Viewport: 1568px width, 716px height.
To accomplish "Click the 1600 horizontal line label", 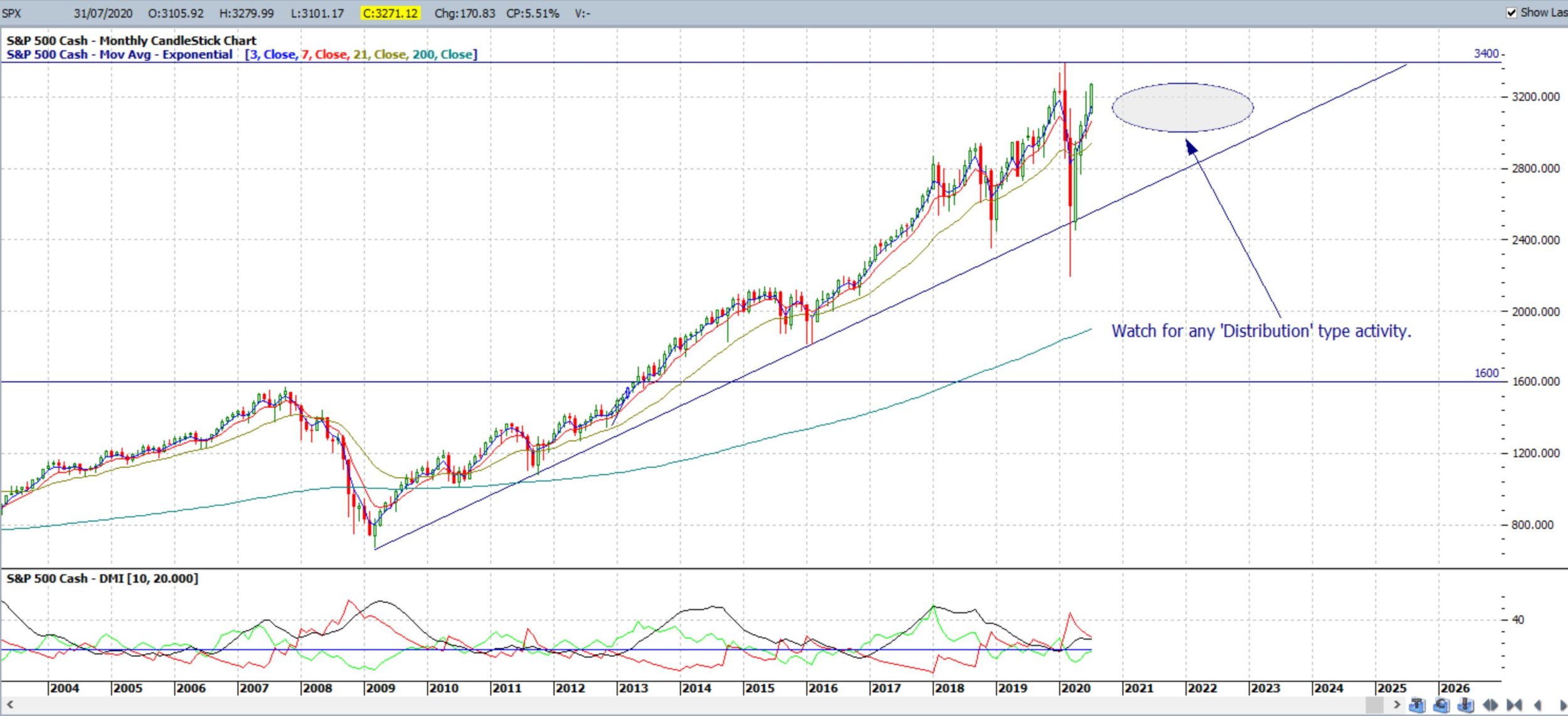I will click(x=1486, y=373).
